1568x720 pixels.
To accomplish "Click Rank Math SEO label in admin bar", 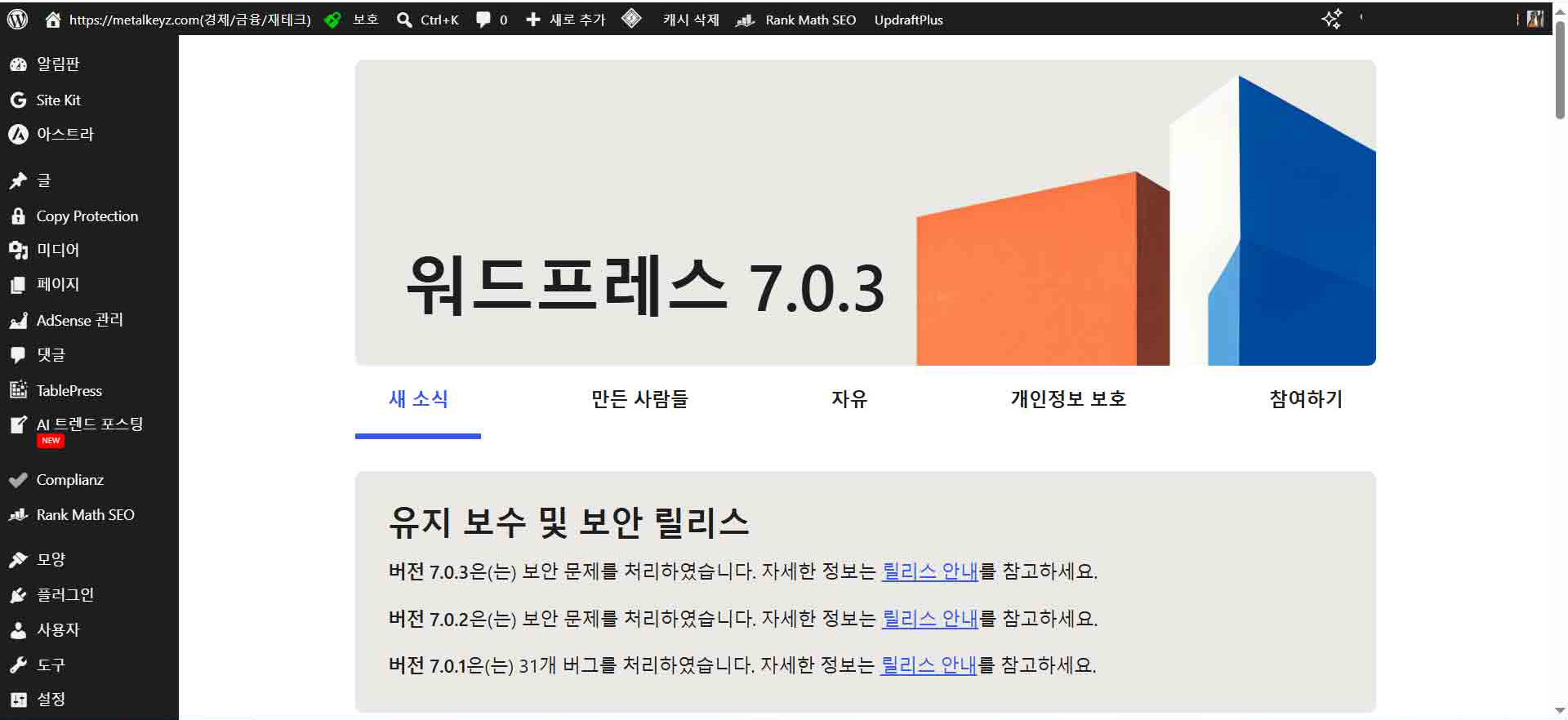I will click(x=810, y=20).
